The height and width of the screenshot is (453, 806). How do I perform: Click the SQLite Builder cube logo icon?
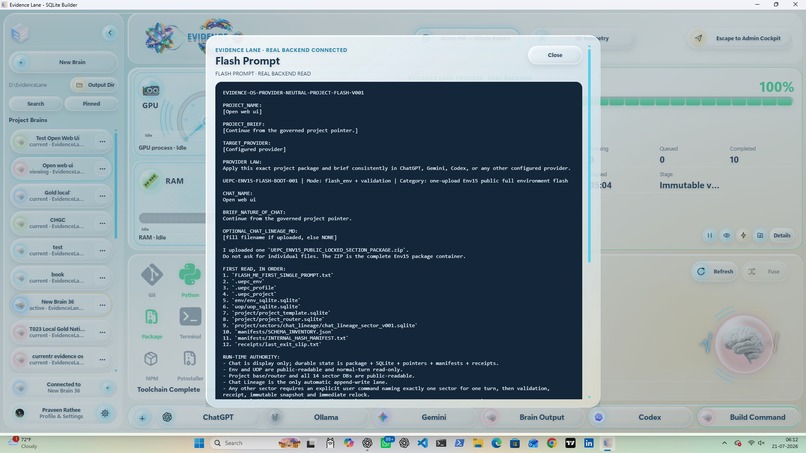pyautogui.click(x=20, y=34)
